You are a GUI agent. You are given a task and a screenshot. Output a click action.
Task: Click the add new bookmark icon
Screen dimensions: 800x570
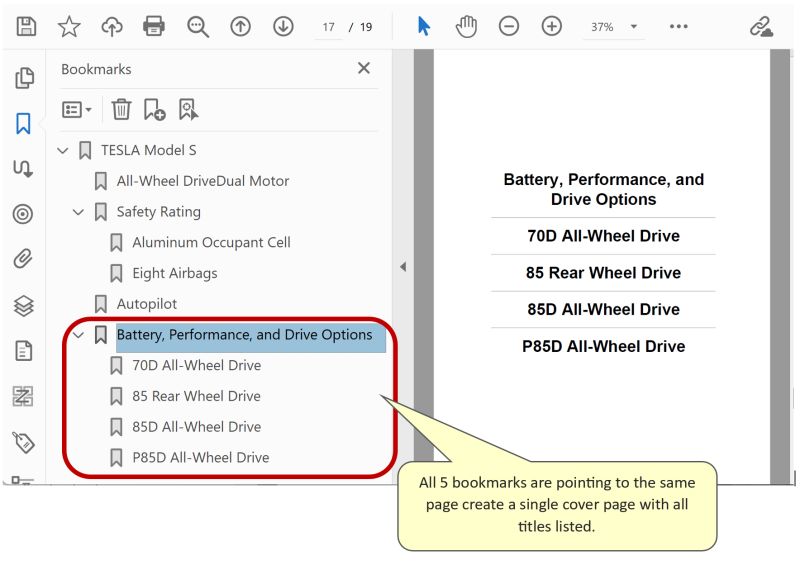pos(154,110)
